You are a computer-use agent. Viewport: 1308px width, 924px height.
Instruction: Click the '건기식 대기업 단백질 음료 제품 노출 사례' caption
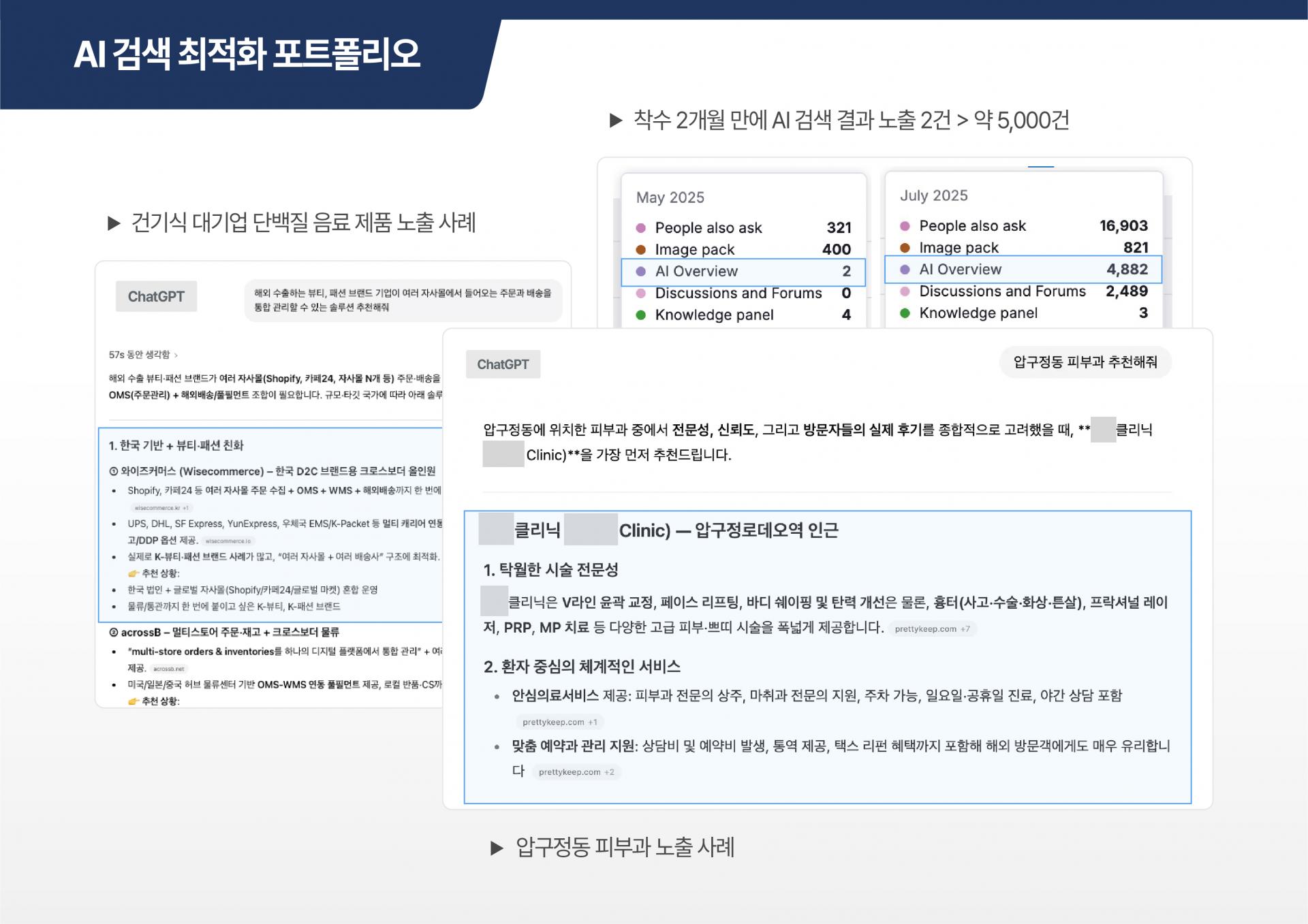(303, 223)
